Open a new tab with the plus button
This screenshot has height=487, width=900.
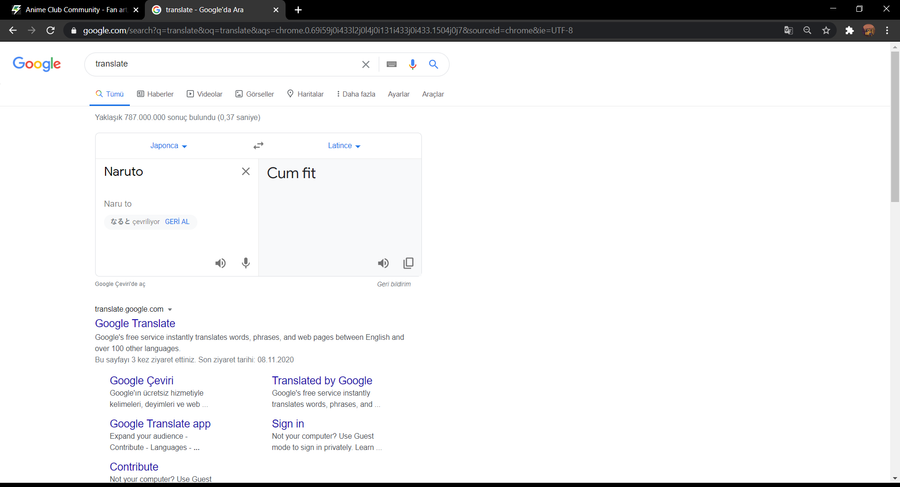pos(298,10)
